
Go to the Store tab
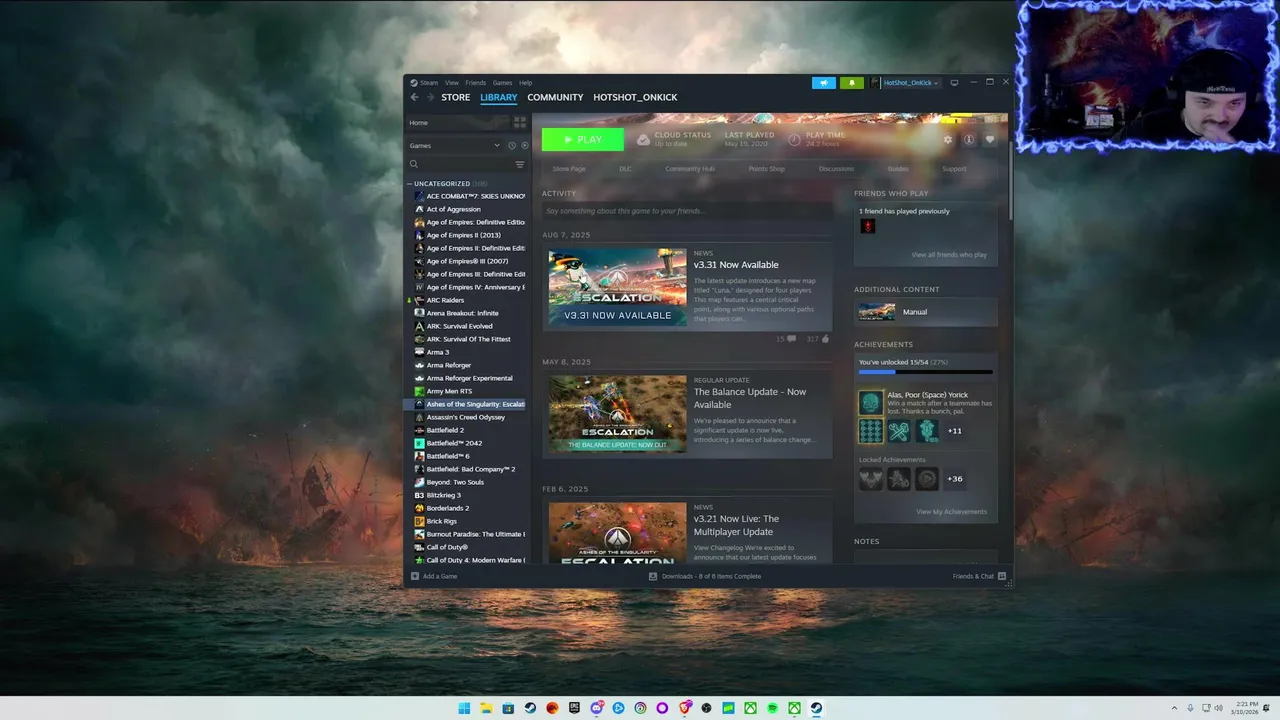coord(456,97)
